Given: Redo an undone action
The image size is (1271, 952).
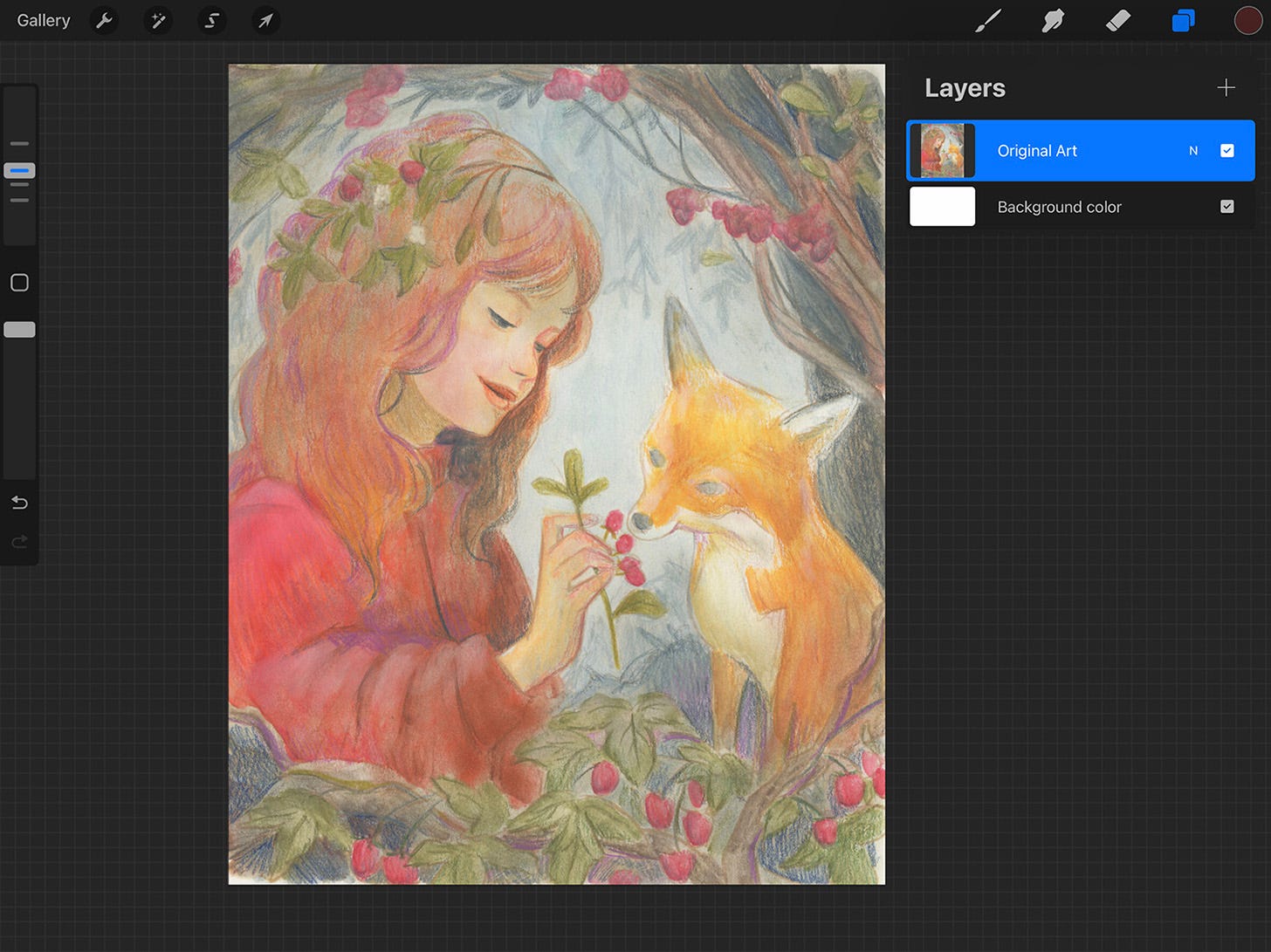Looking at the screenshot, I should 19,542.
